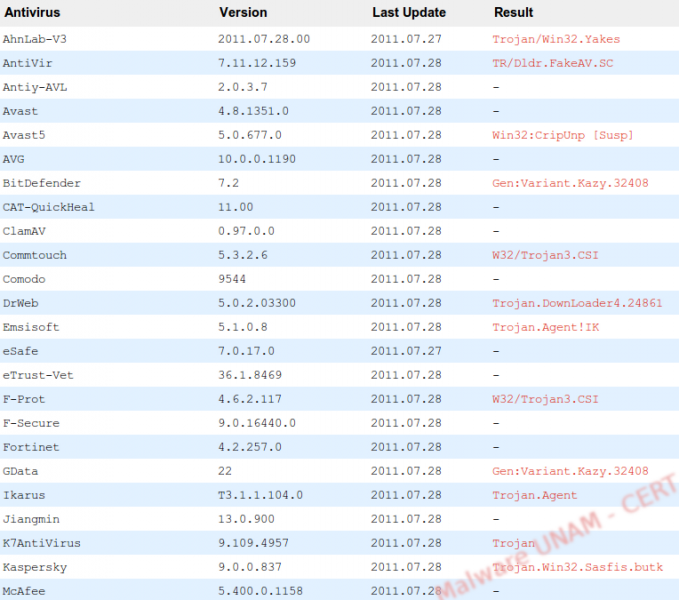Image resolution: width=679 pixels, height=600 pixels.
Task: Select the K7AntiVirus antivirus name
Action: click(42, 543)
